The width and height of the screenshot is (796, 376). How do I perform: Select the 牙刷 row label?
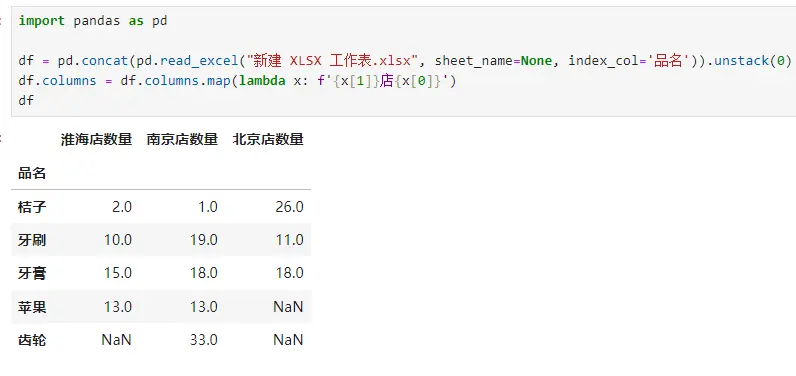(x=32, y=240)
